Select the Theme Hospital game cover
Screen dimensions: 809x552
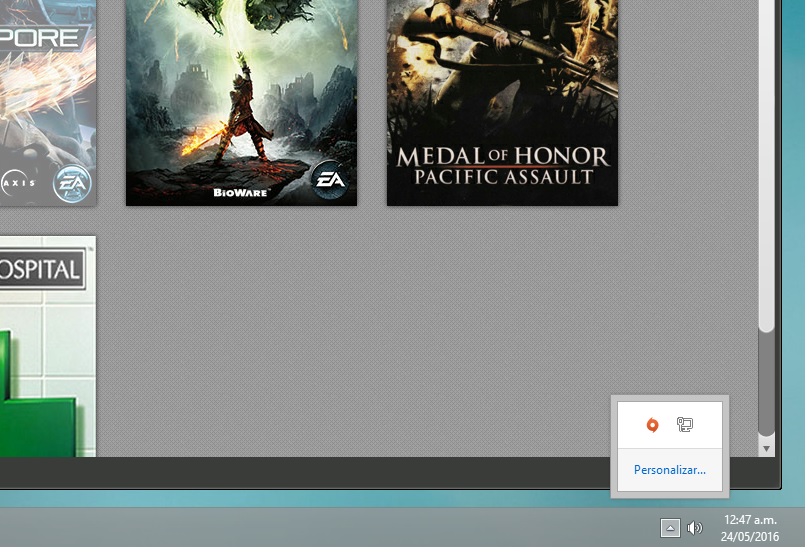[x=47, y=346]
